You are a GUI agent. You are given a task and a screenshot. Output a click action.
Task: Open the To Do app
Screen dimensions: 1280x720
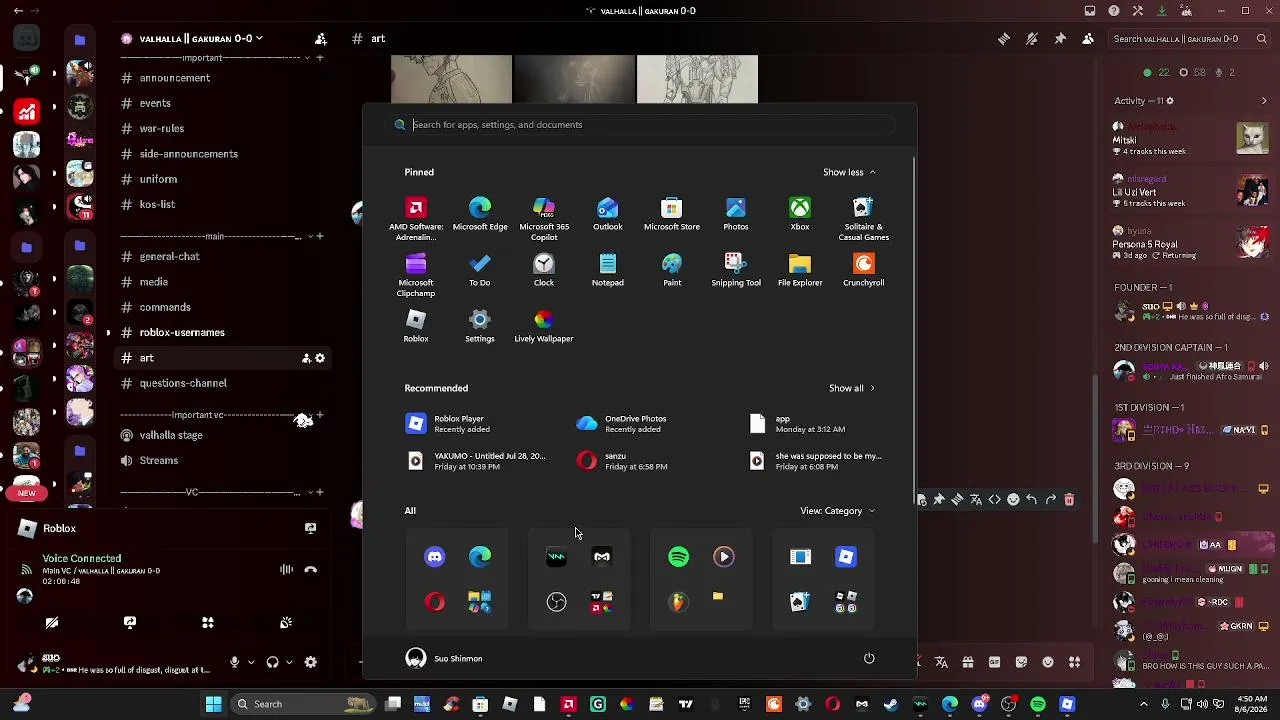click(x=480, y=270)
